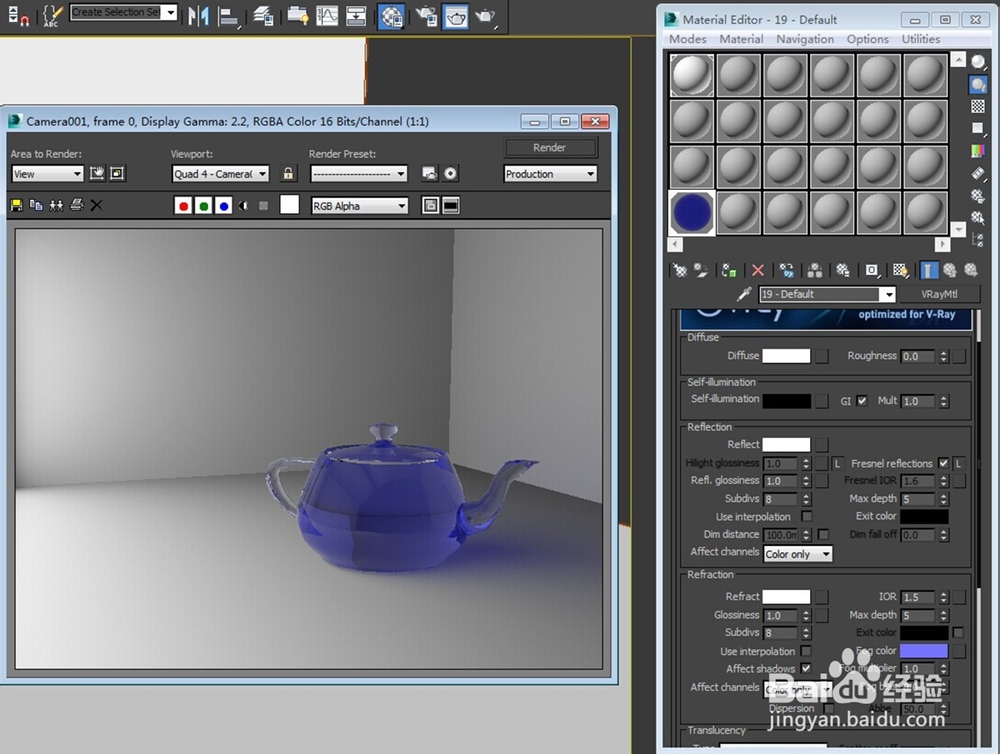Click Pick Material from Object eyedropper
This screenshot has height=754, width=1000.
[744, 294]
